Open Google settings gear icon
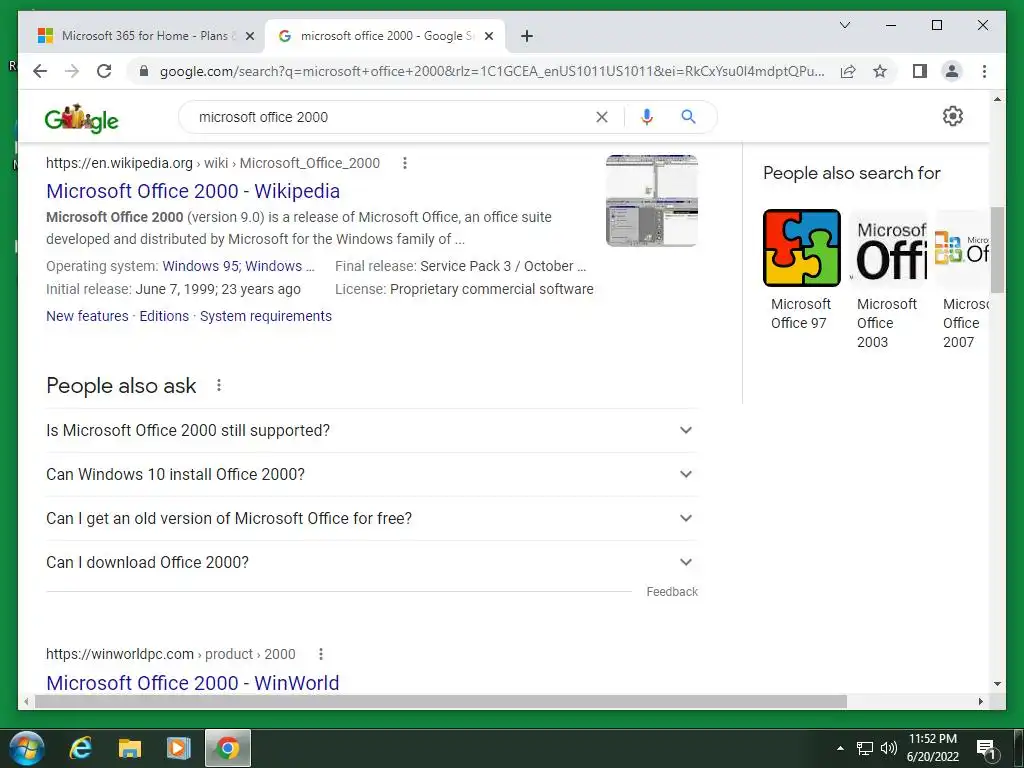The width and height of the screenshot is (1024, 768). (x=953, y=116)
